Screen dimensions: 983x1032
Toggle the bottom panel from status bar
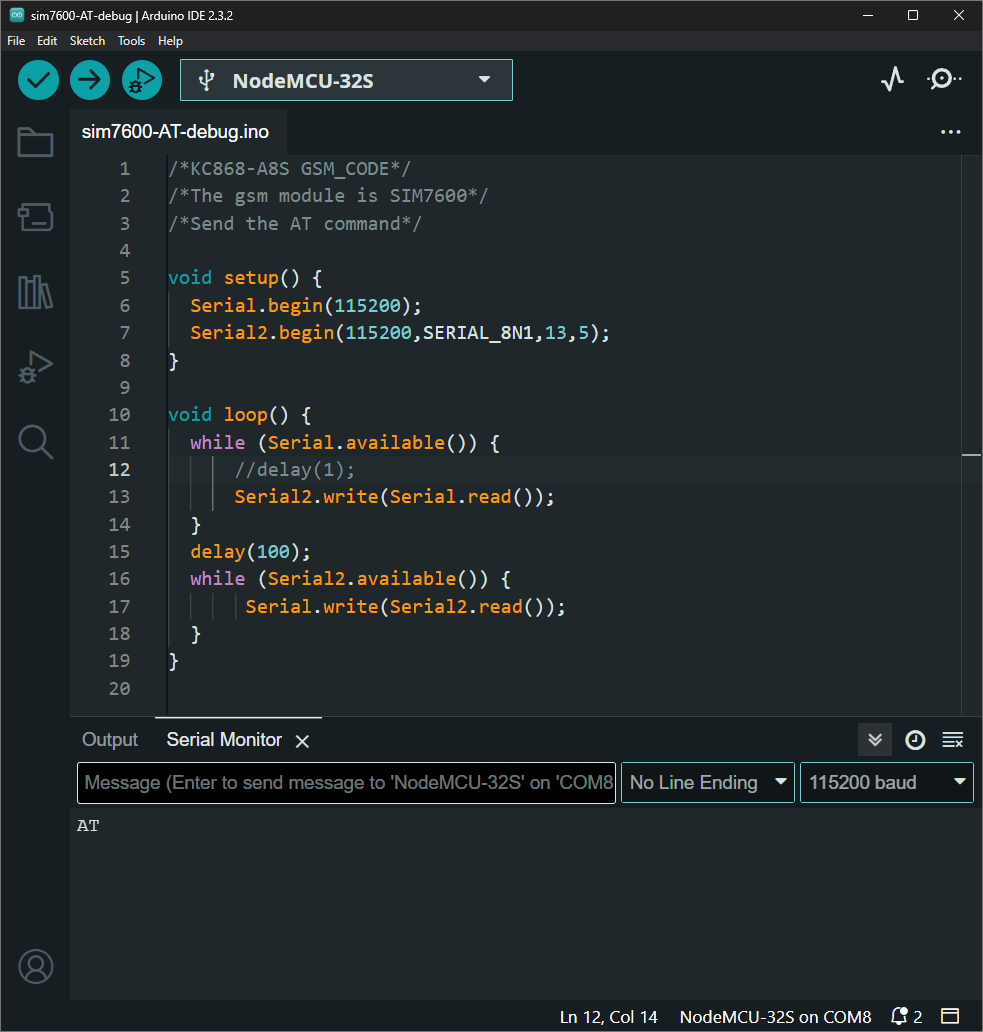pyautogui.click(x=950, y=1016)
